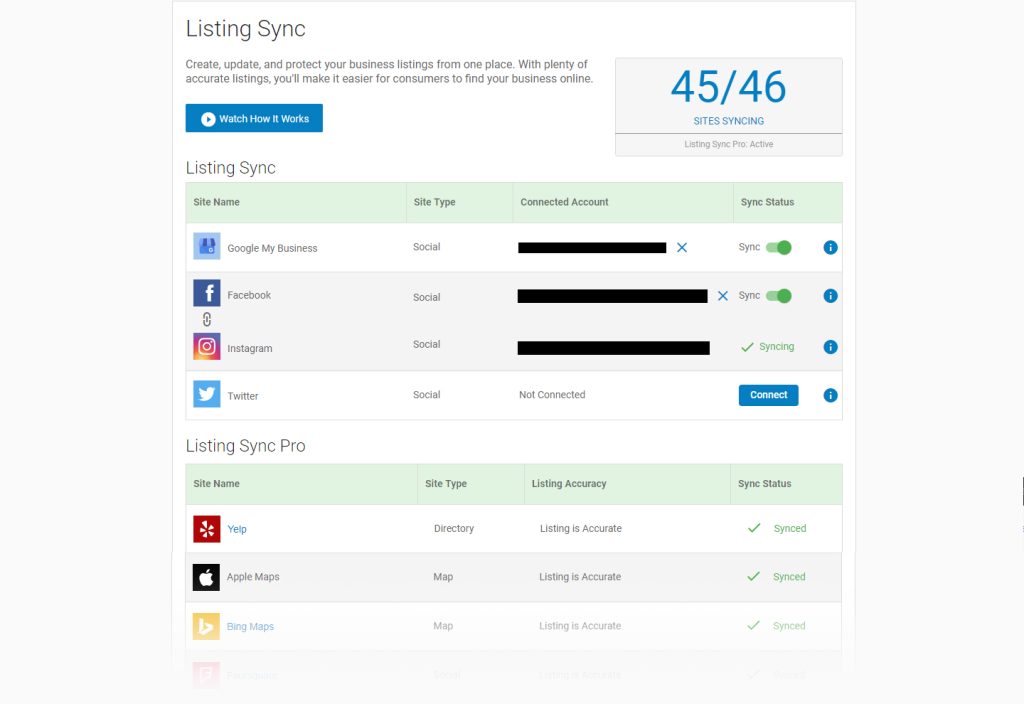Click the Site Name header in Listing Sync table
The width and height of the screenshot is (1024, 704).
pos(216,202)
